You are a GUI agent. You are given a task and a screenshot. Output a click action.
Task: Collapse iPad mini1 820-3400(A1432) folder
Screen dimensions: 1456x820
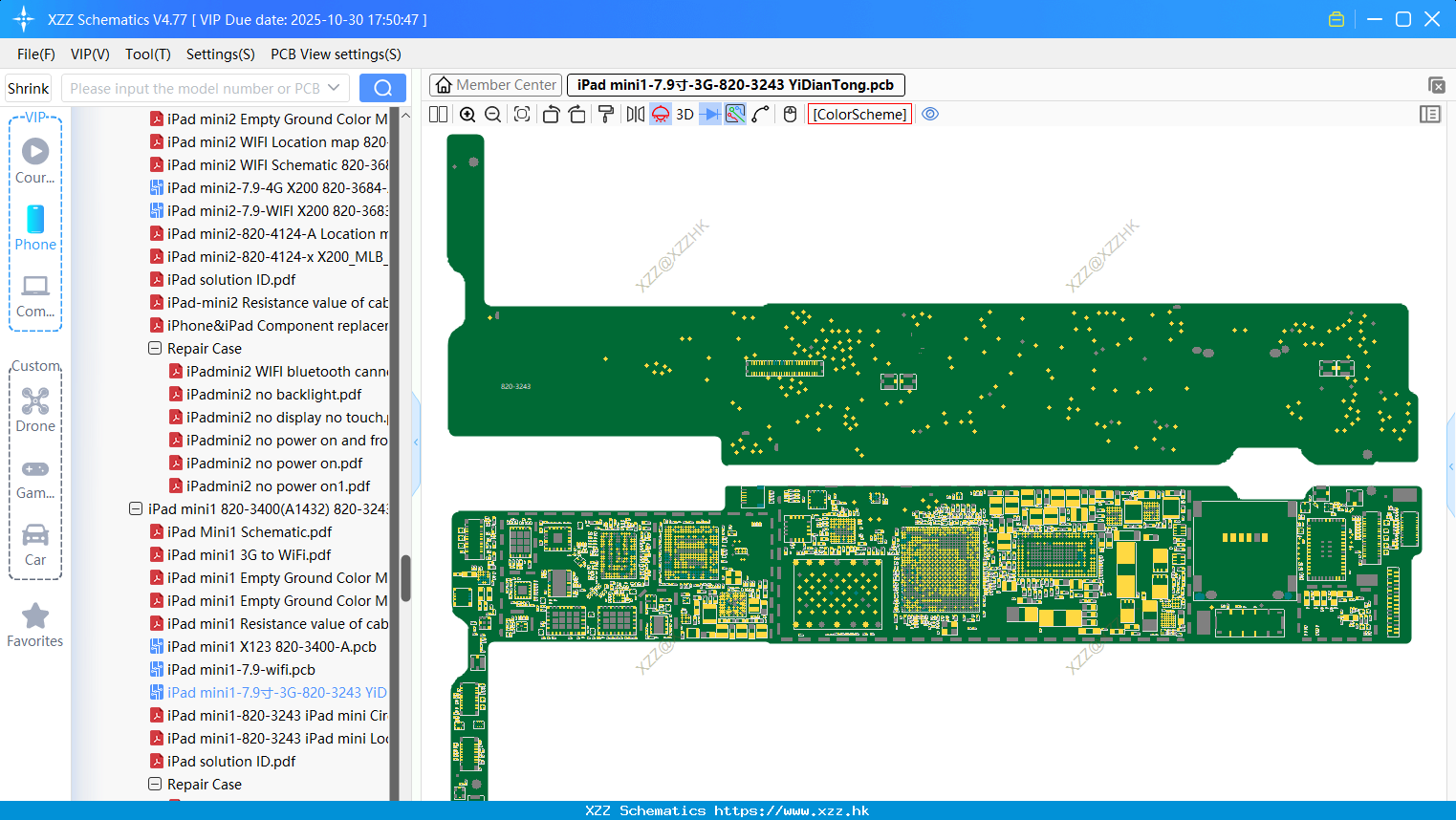pyautogui.click(x=136, y=509)
